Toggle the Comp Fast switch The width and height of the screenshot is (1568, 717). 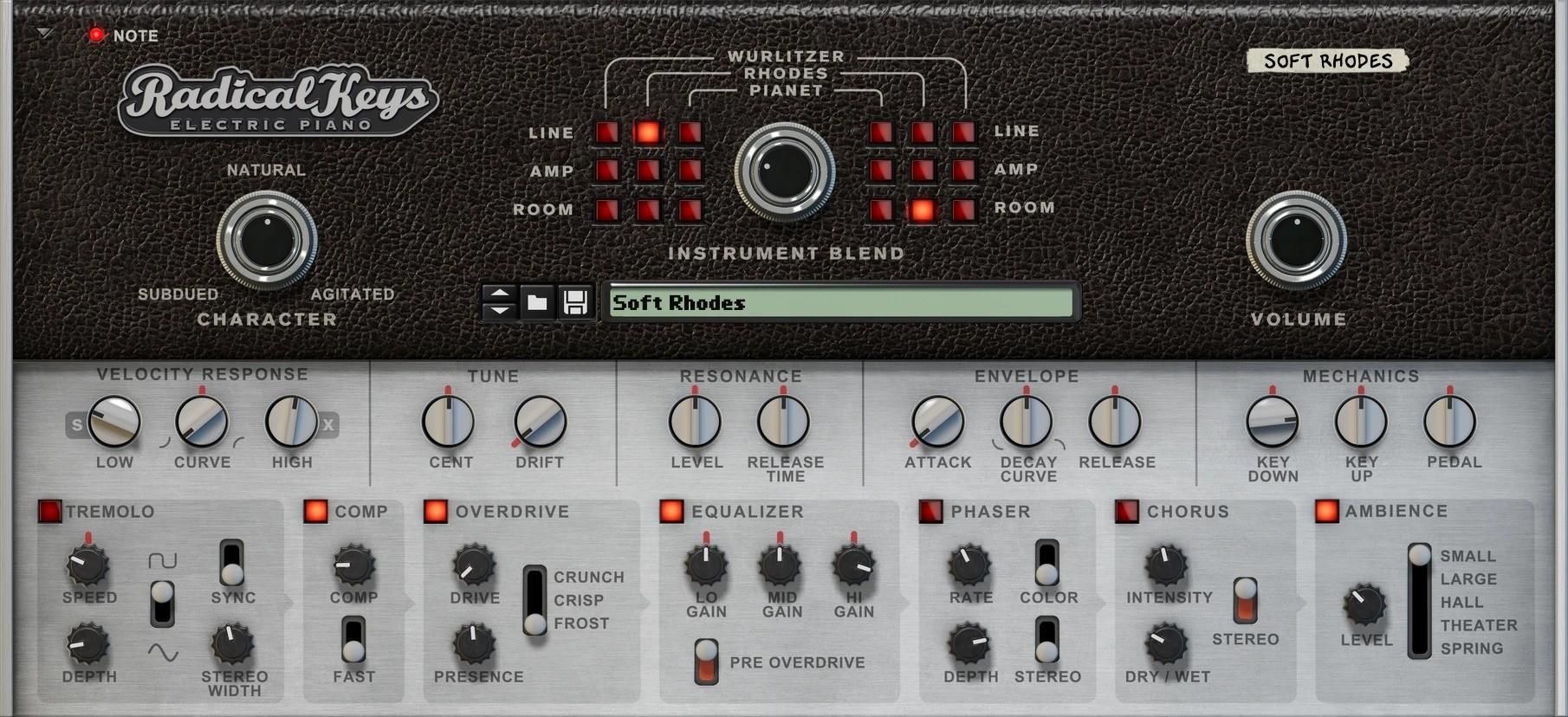click(x=353, y=640)
